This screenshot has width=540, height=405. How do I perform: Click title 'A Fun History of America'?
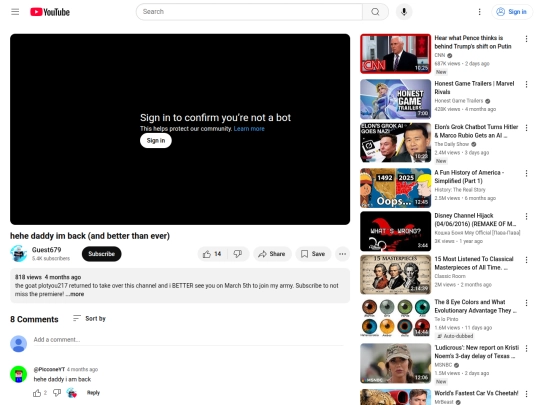click(469, 176)
